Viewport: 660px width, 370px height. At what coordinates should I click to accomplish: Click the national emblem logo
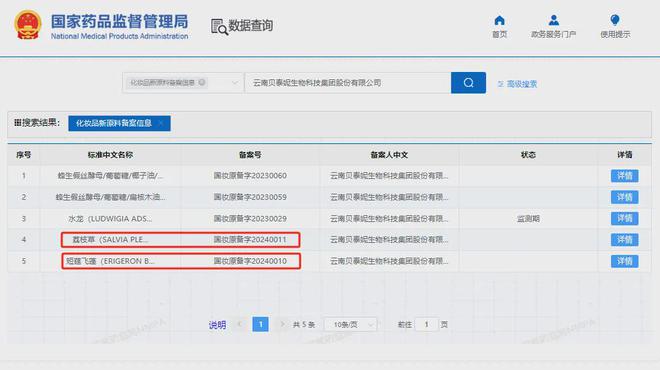pyautogui.click(x=28, y=25)
